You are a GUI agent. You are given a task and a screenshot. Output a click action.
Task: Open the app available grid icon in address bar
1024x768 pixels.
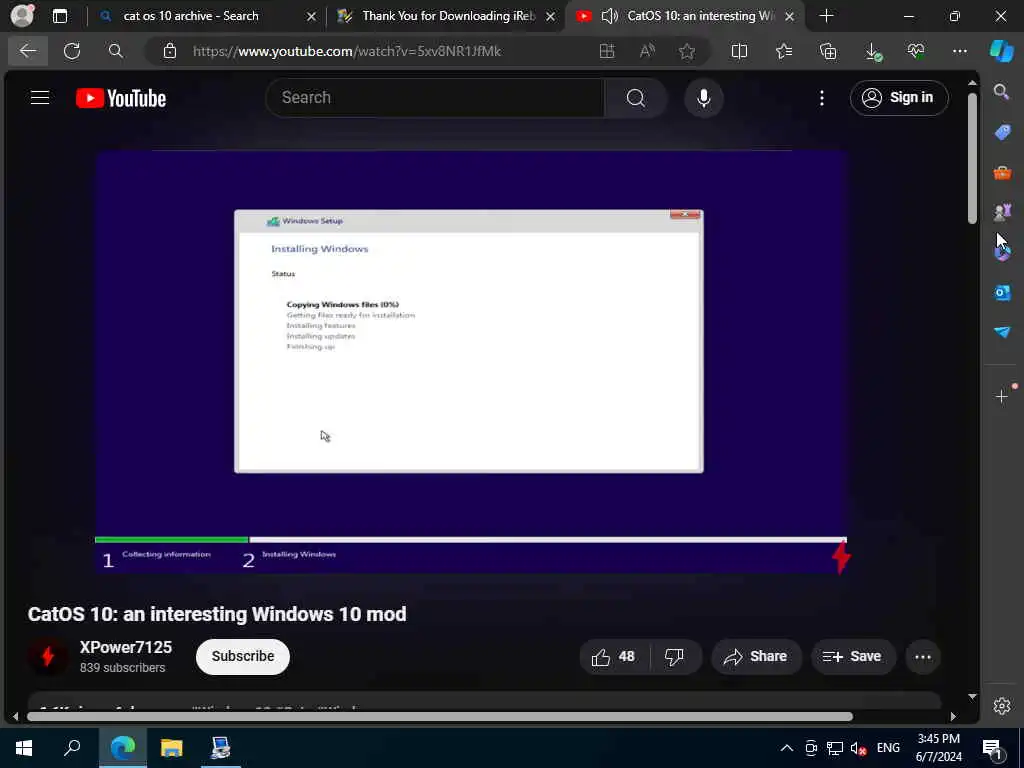pos(607,51)
